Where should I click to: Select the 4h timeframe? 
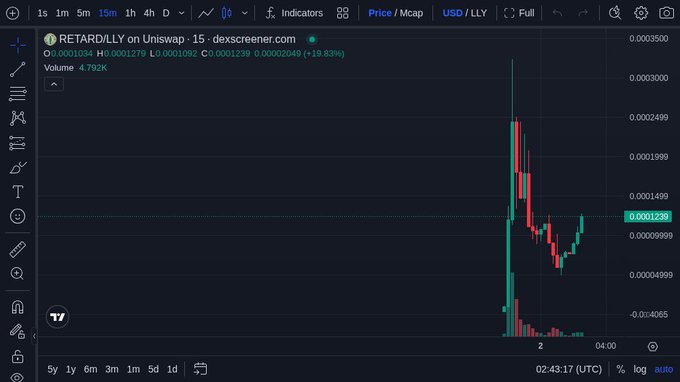click(x=149, y=13)
